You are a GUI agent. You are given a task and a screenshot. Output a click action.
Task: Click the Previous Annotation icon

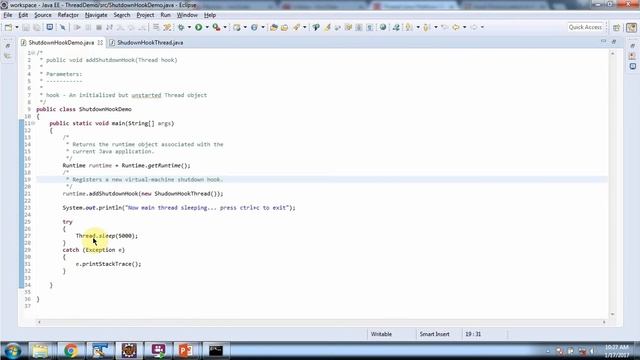(427, 27)
